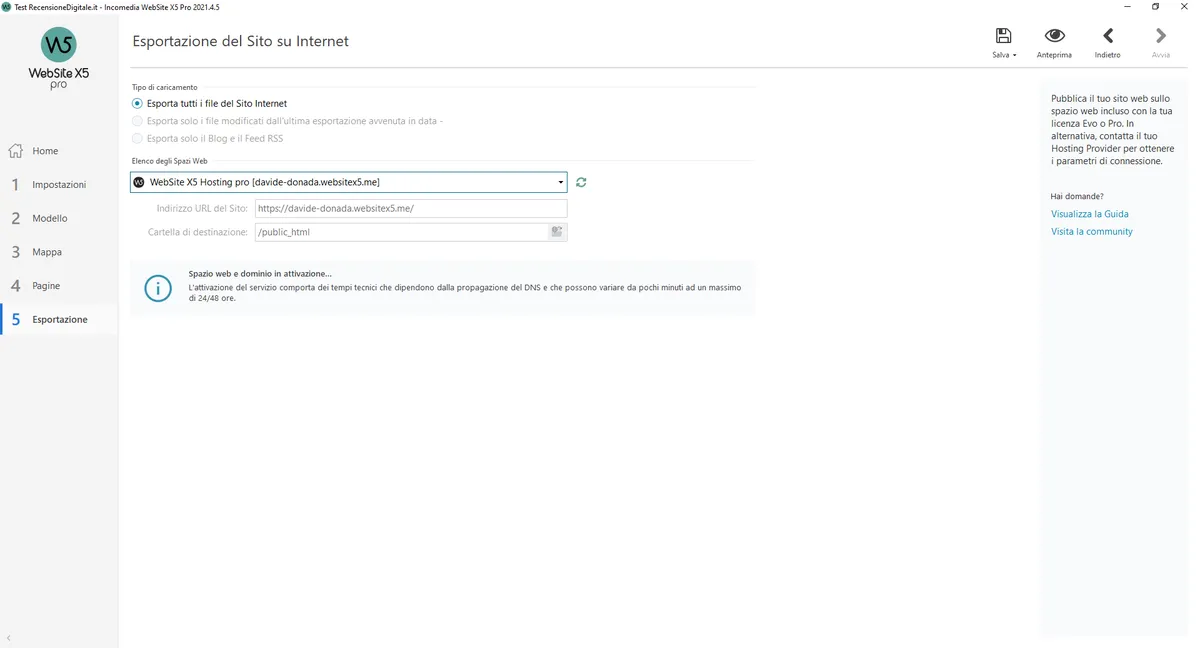1200x648 pixels.
Task: Click the Indirizzo URL del Sito field
Action: coord(411,209)
